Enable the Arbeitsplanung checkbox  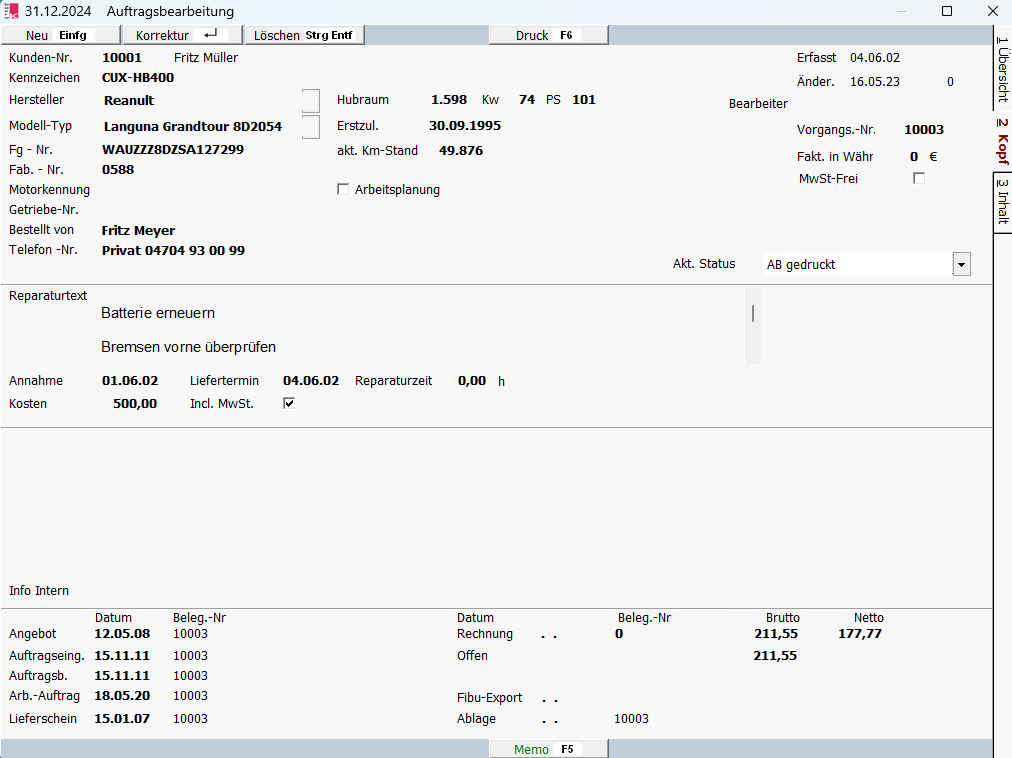coord(344,190)
